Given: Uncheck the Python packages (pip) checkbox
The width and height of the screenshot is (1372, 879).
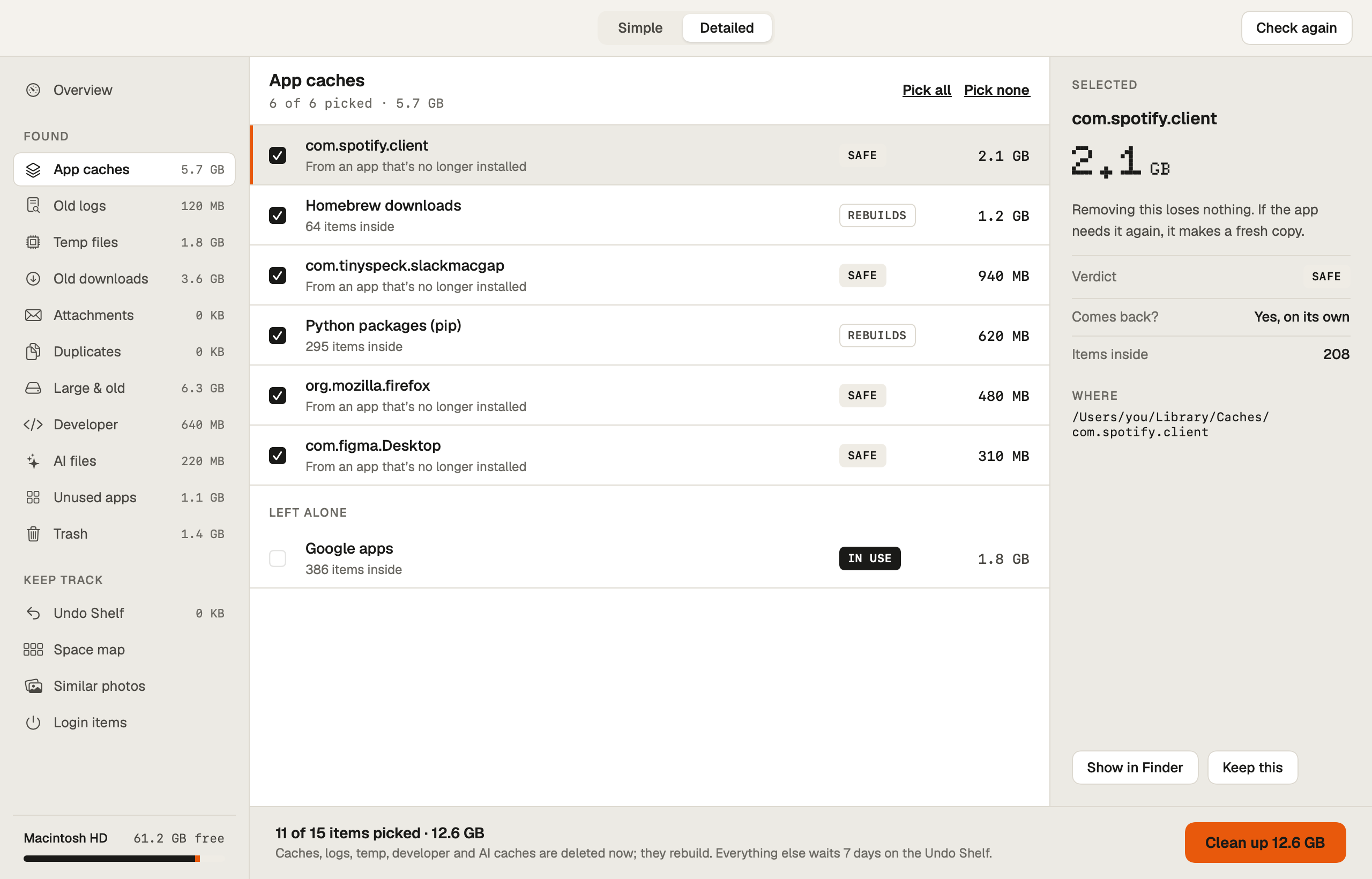Looking at the screenshot, I should pos(278,336).
